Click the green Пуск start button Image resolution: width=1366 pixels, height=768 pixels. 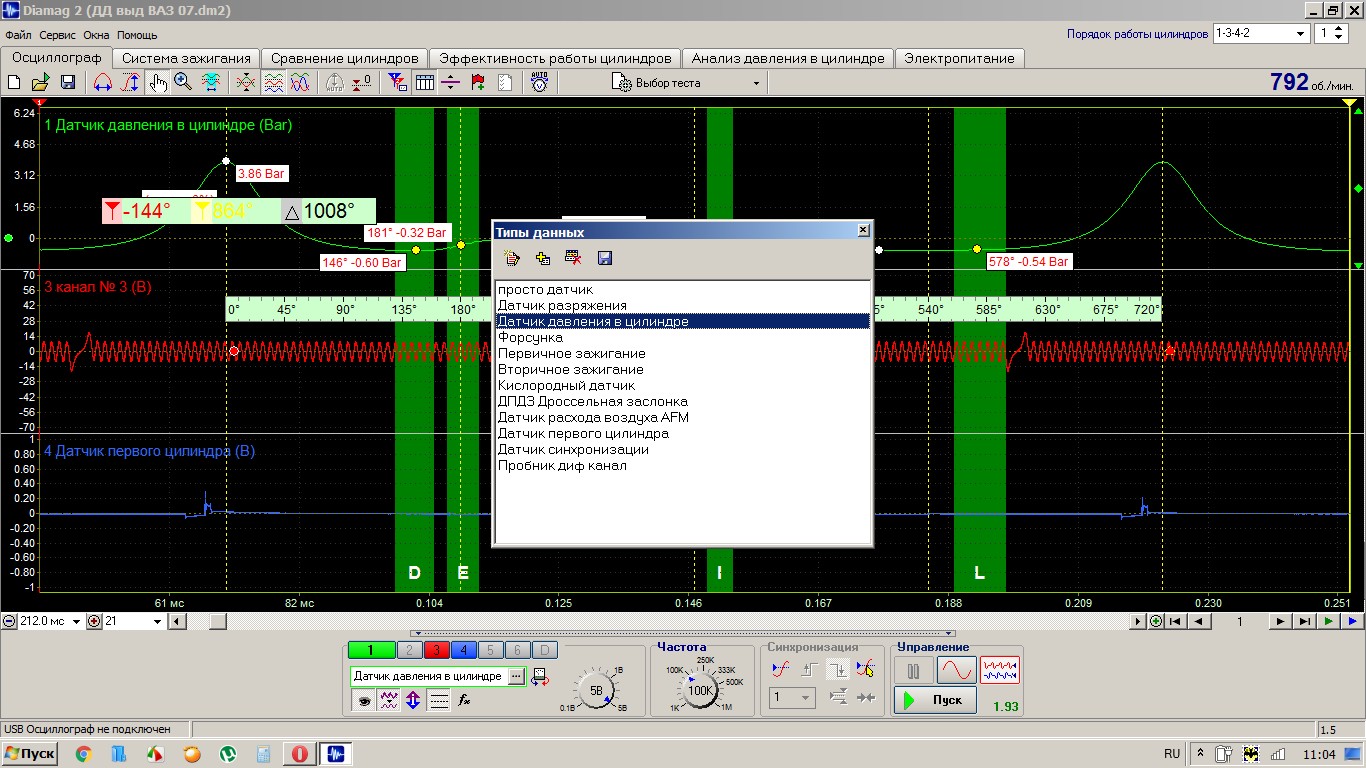tap(935, 700)
